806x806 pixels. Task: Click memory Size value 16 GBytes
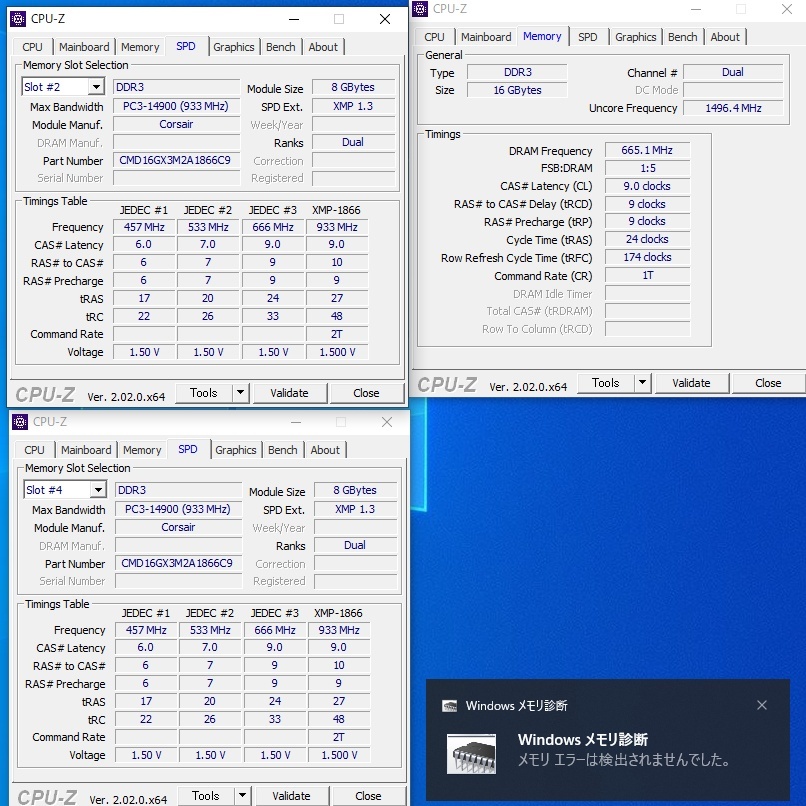tap(517, 90)
